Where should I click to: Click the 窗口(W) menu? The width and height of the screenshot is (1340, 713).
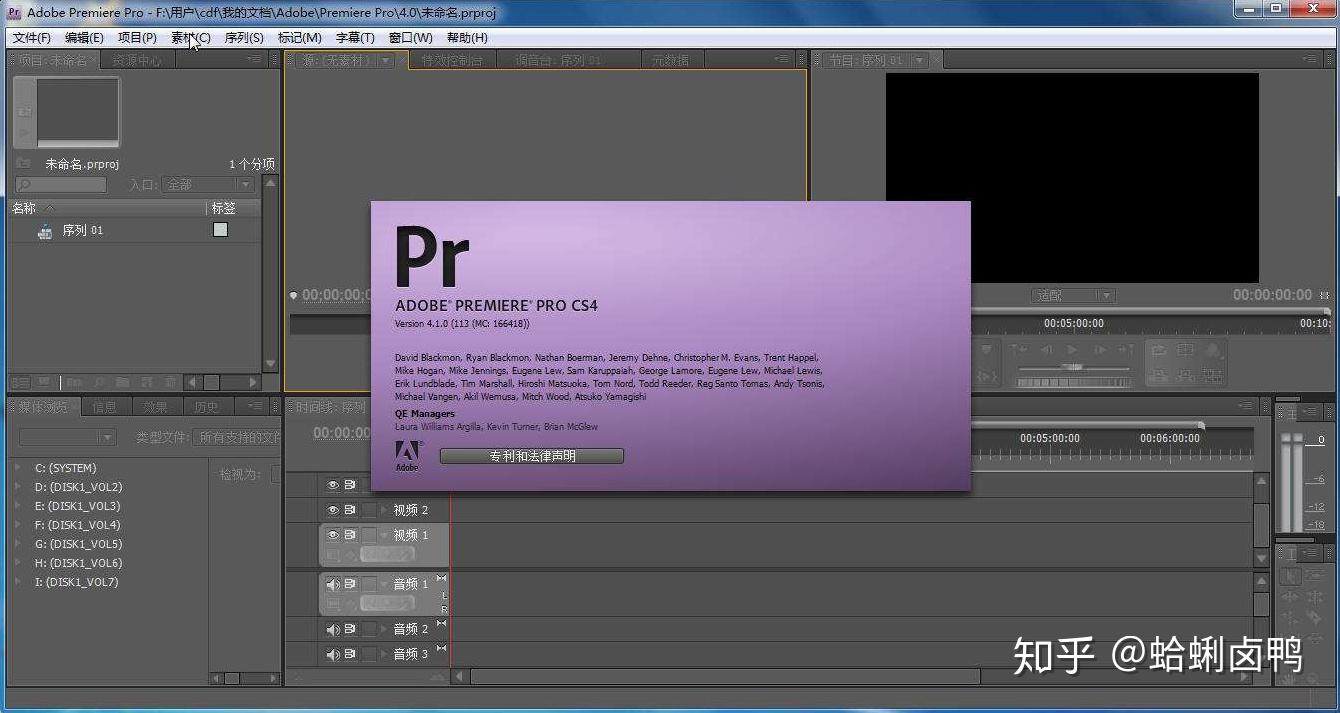coord(411,38)
